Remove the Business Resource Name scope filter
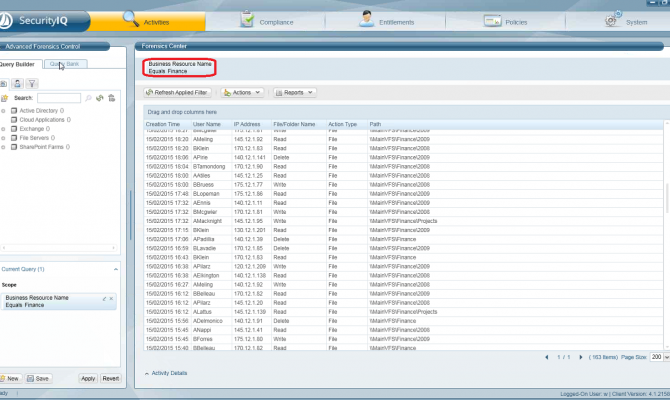Screen dimensions: 670x400 pos(111,299)
